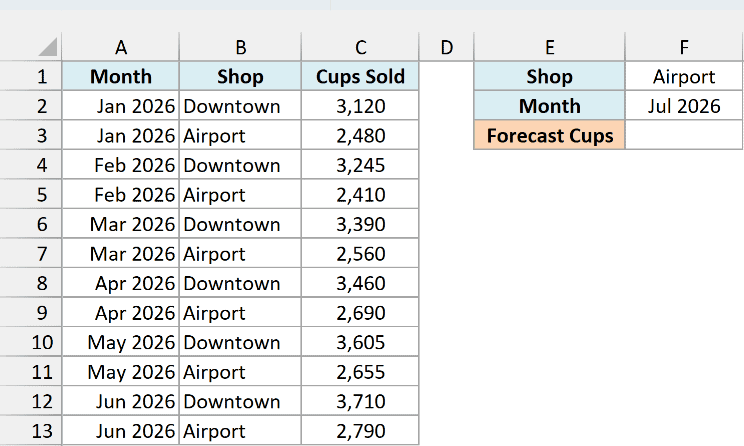Select cell F1 containing 'Airport'
This screenshot has width=744, height=446.
684,76
